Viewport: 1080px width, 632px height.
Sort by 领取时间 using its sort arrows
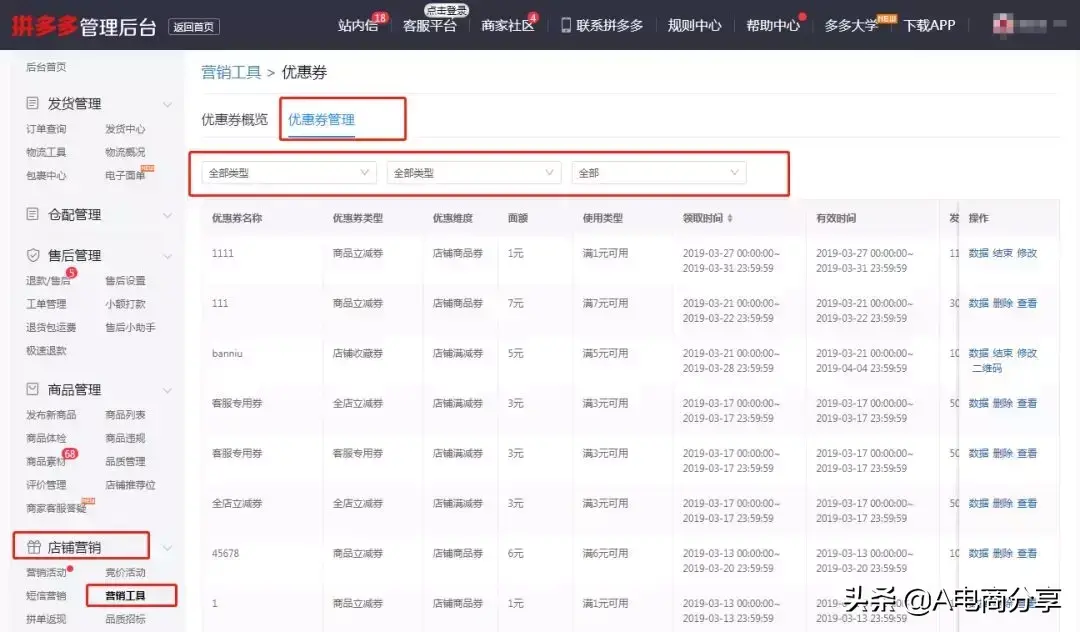pyautogui.click(x=729, y=218)
